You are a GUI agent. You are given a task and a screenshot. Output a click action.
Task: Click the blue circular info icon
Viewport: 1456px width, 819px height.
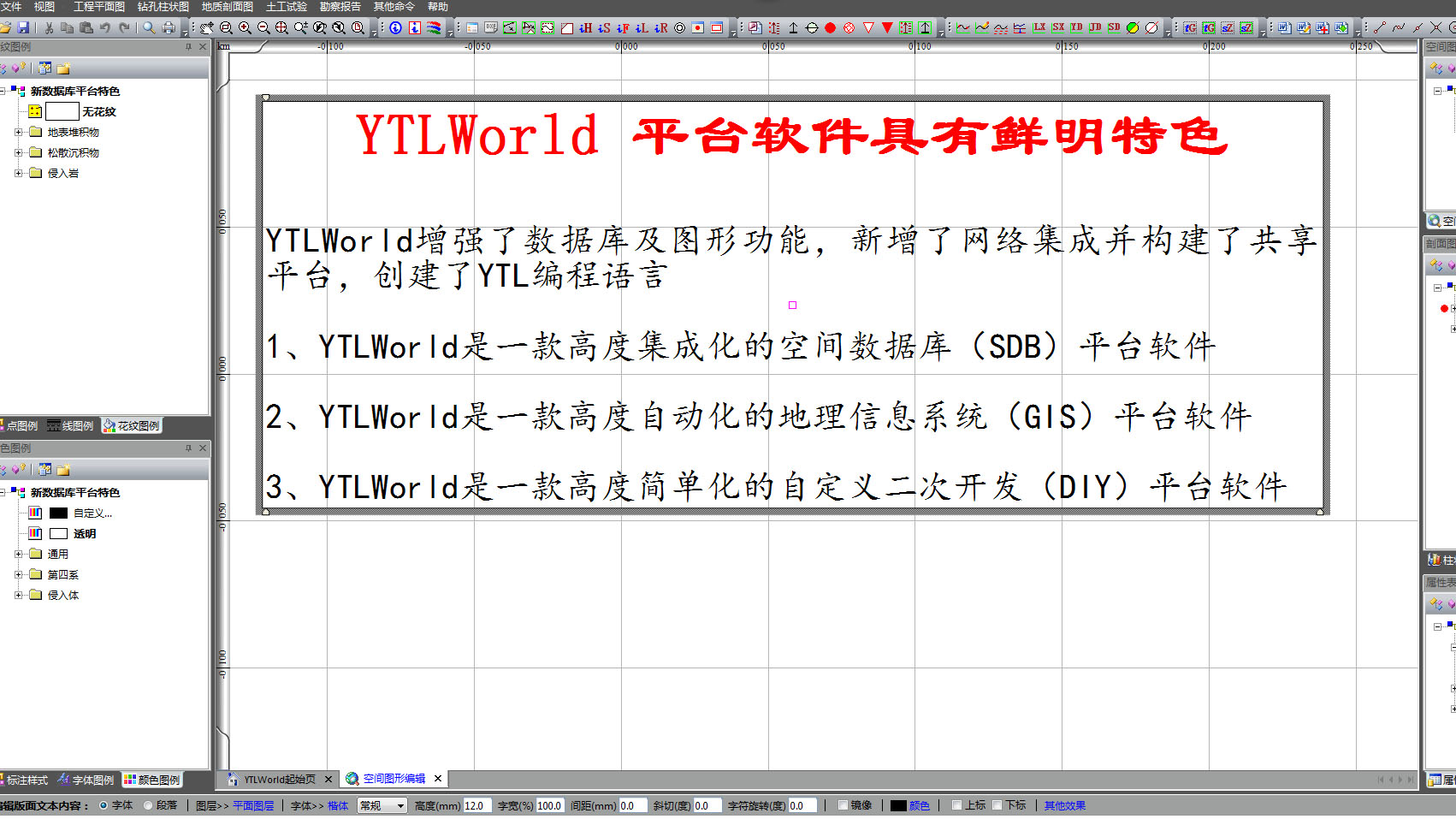[395, 28]
